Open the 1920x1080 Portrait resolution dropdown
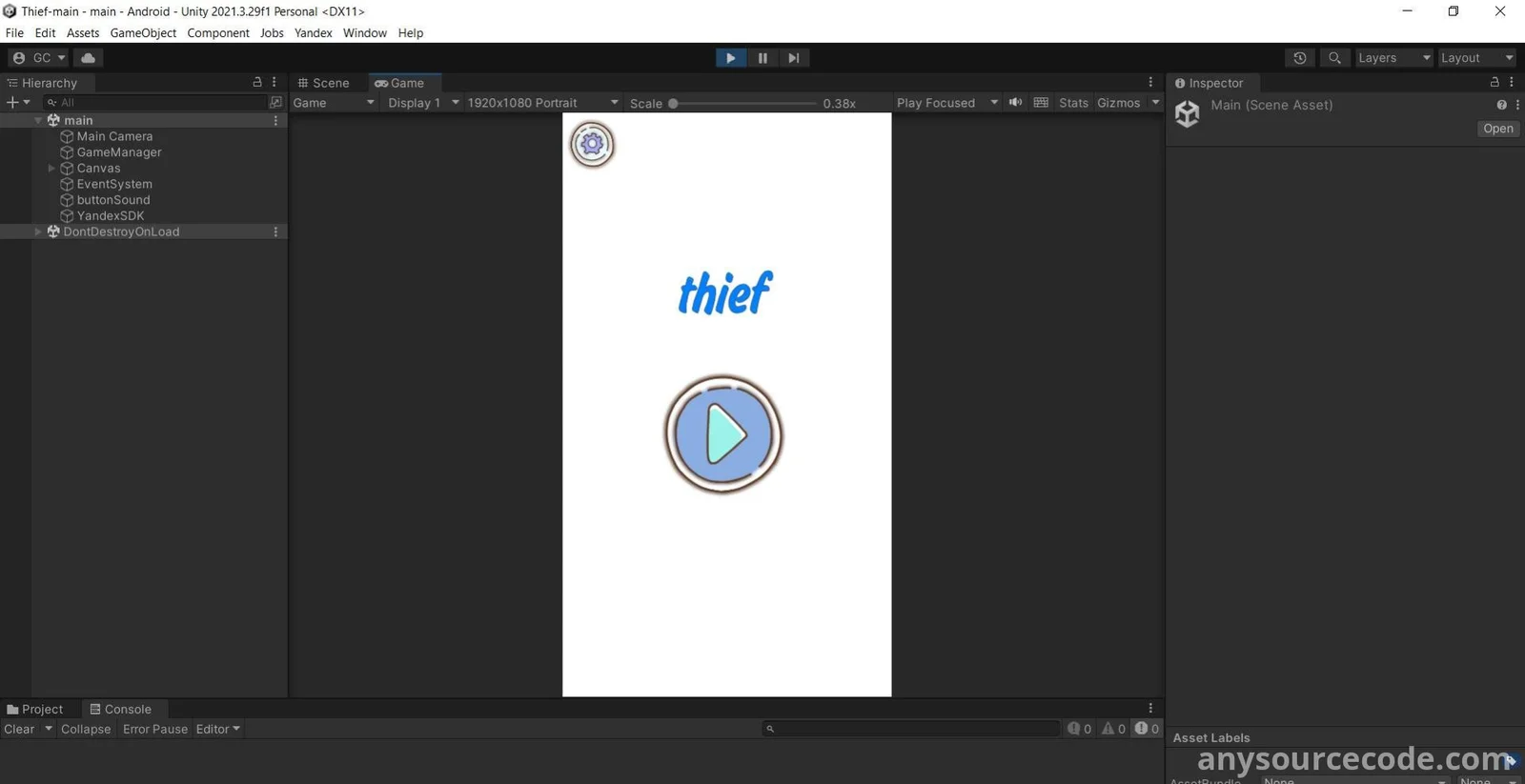Screen dimensions: 1525x784 coord(541,103)
